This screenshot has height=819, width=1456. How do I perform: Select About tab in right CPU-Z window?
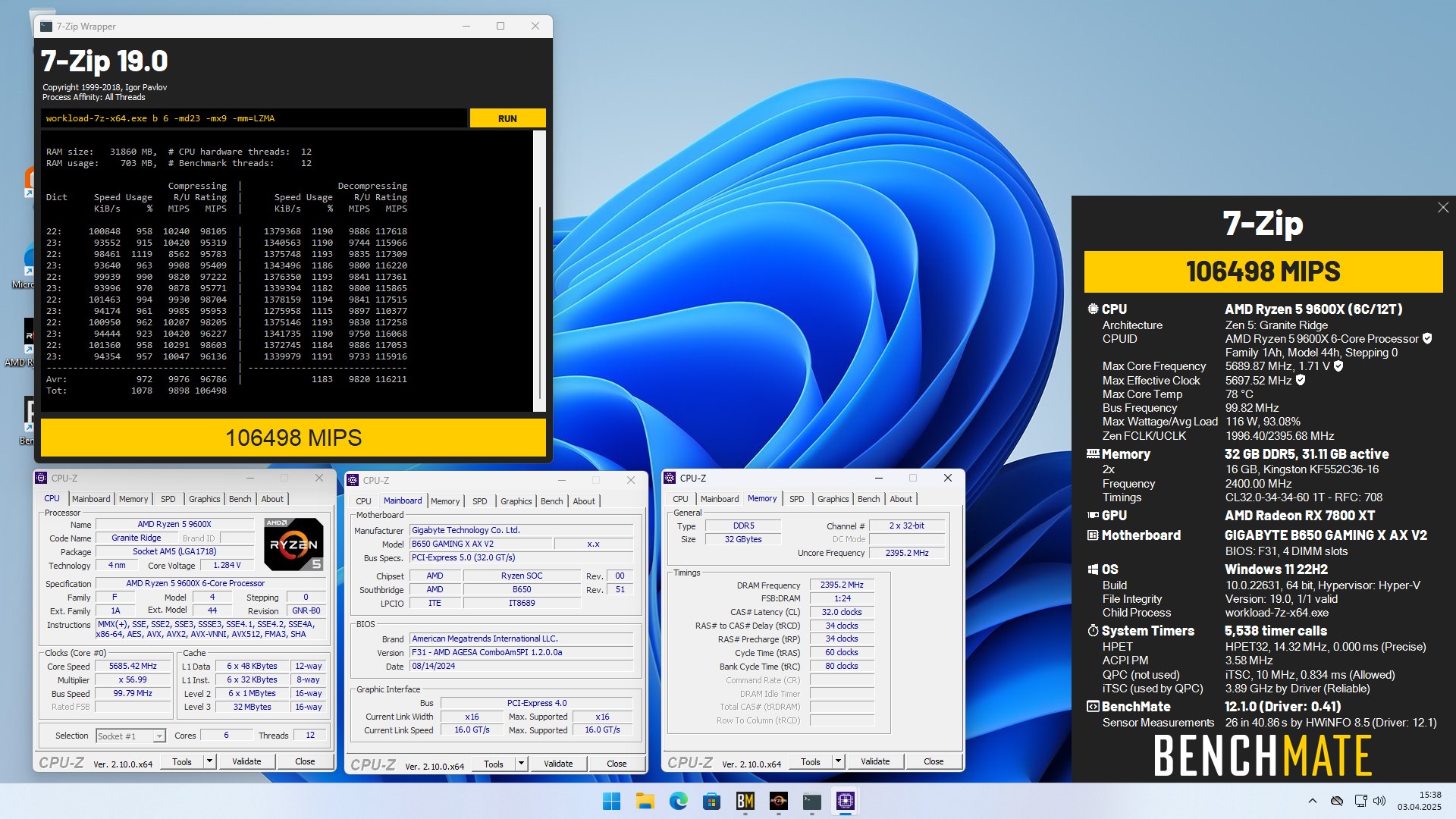click(901, 499)
